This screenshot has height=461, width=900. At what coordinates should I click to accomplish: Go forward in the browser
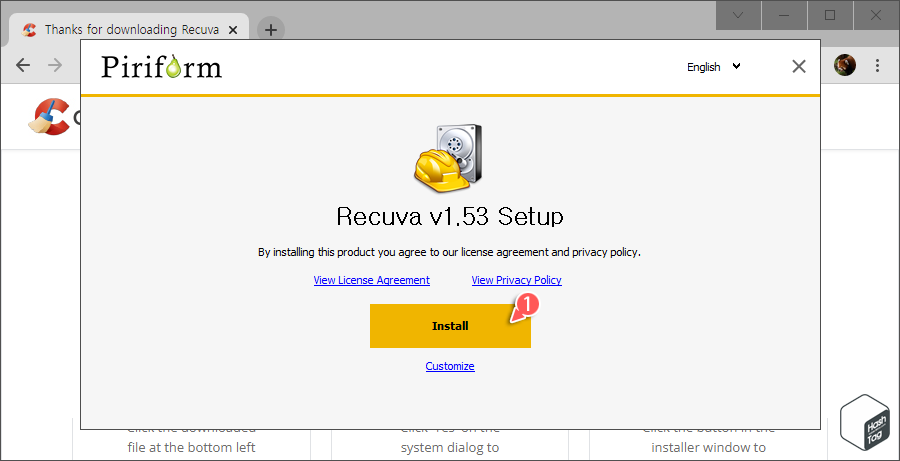pos(55,65)
